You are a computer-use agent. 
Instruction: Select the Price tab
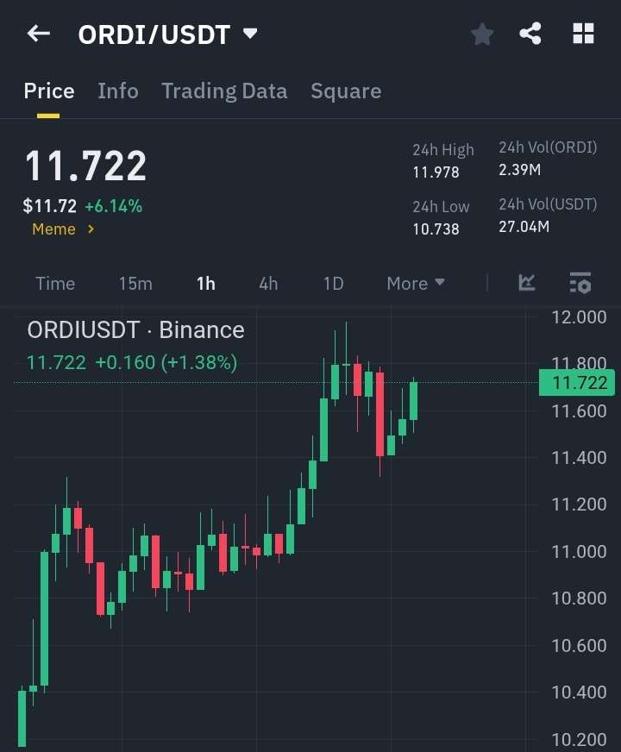[x=49, y=91]
